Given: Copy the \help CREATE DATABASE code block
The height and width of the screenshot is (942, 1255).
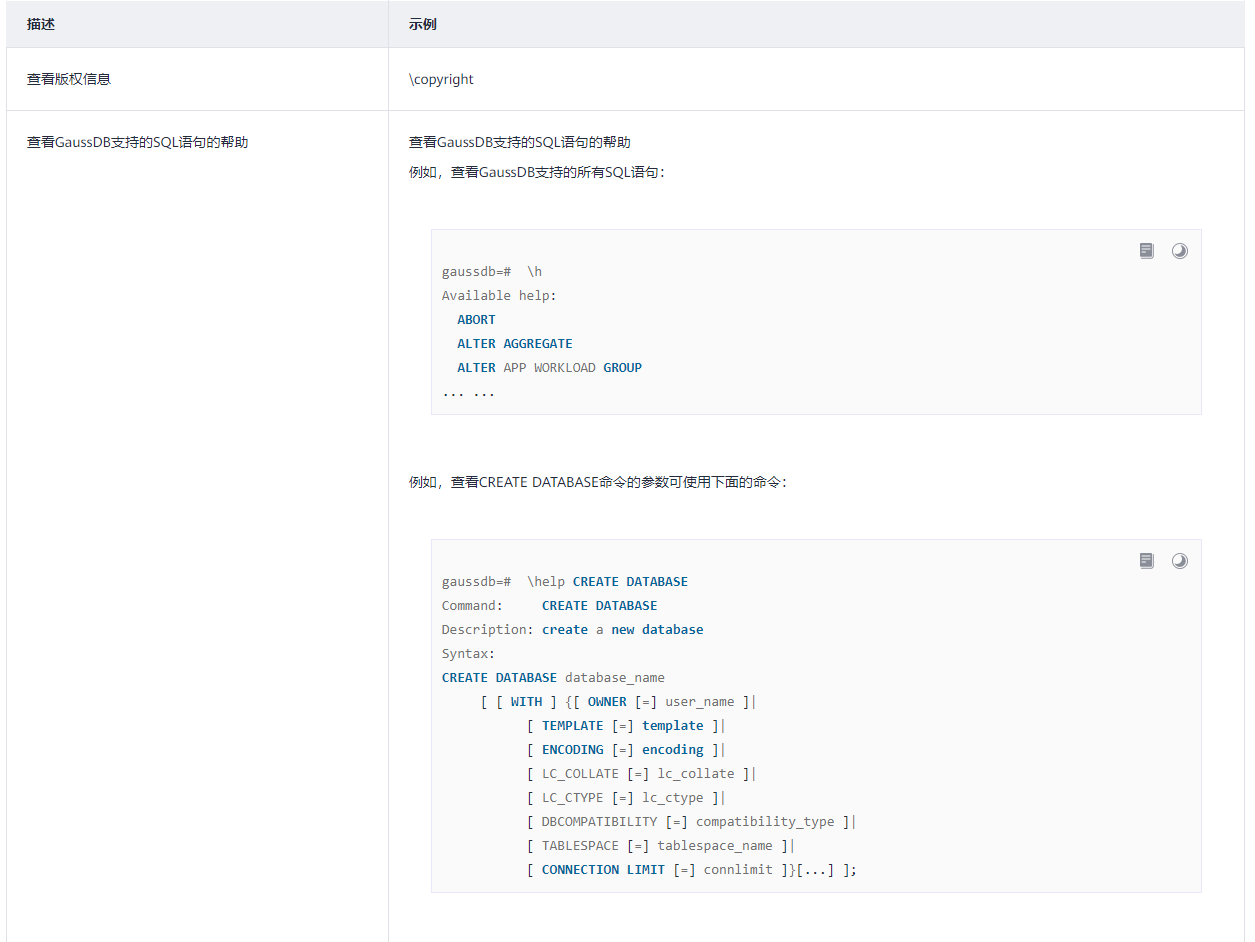Looking at the screenshot, I should (1146, 561).
